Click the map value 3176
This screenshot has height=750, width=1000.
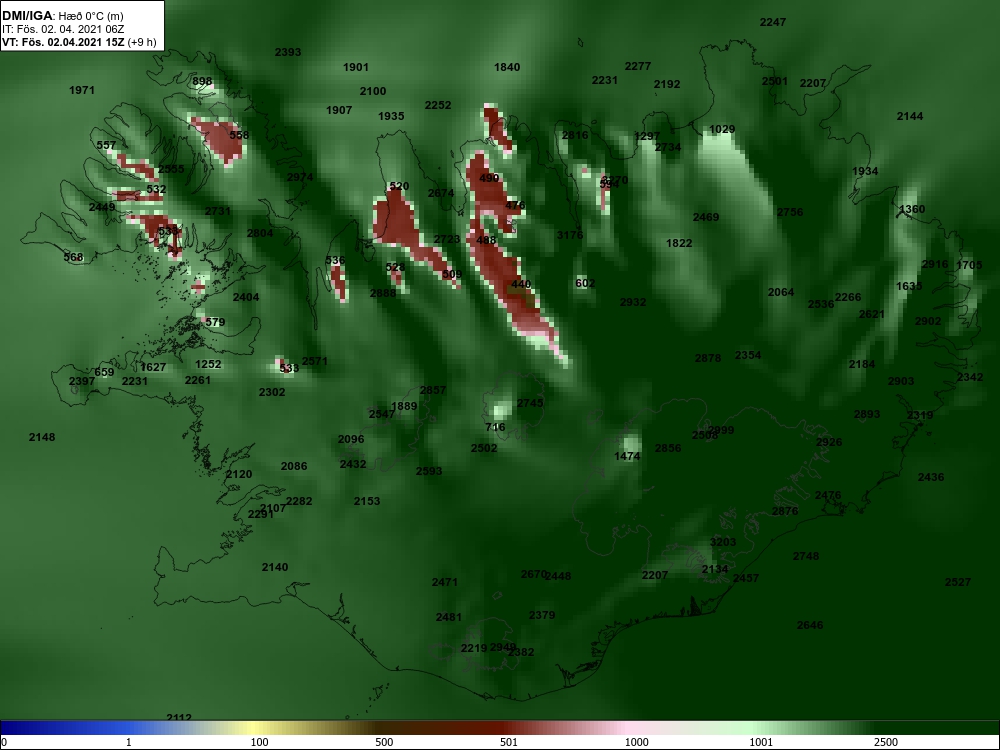[x=570, y=235]
